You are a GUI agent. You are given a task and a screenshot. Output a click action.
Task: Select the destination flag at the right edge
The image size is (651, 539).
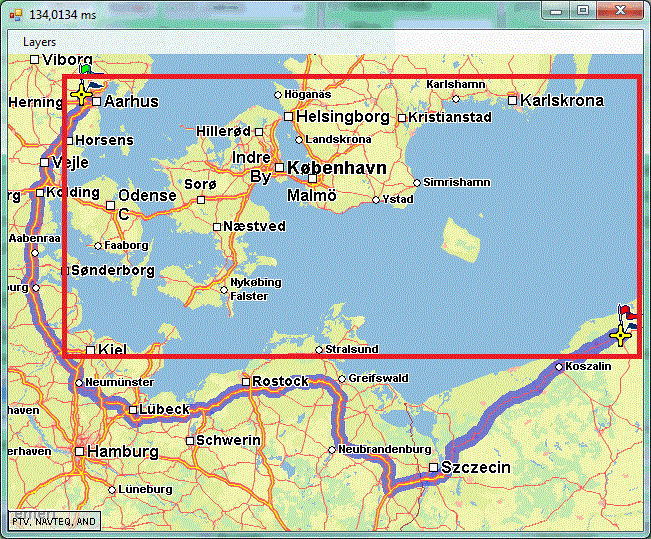pos(628,315)
